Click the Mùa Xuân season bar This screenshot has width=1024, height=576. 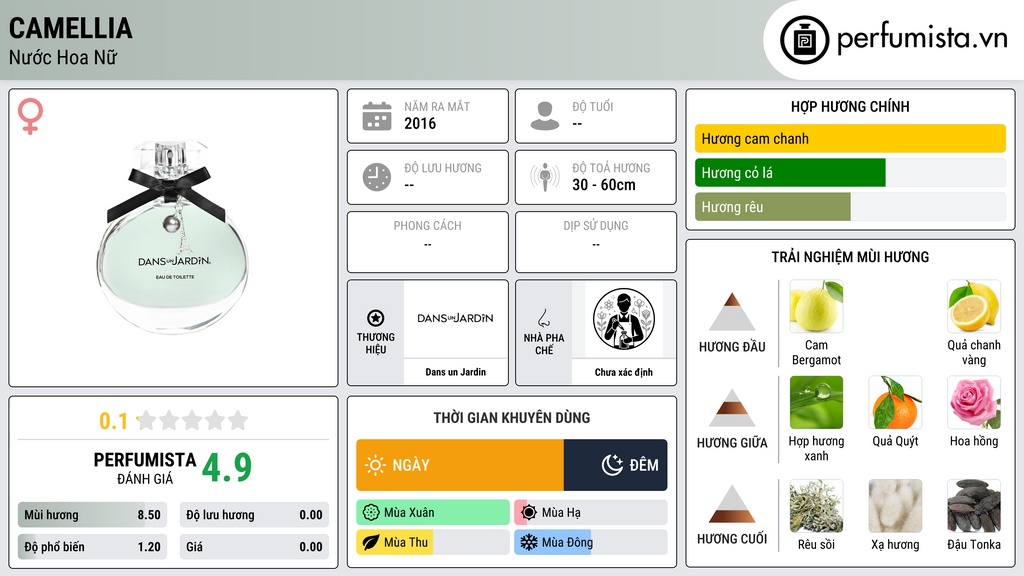pyautogui.click(x=433, y=513)
